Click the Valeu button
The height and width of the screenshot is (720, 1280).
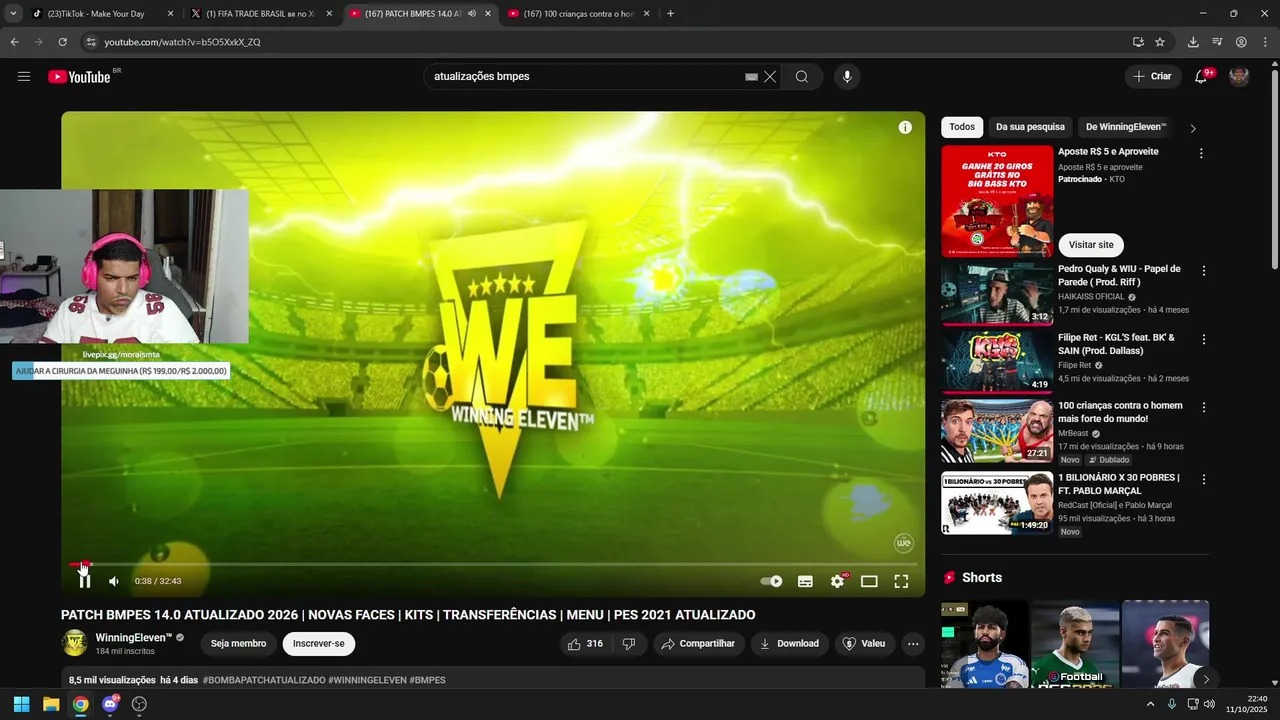coord(864,644)
